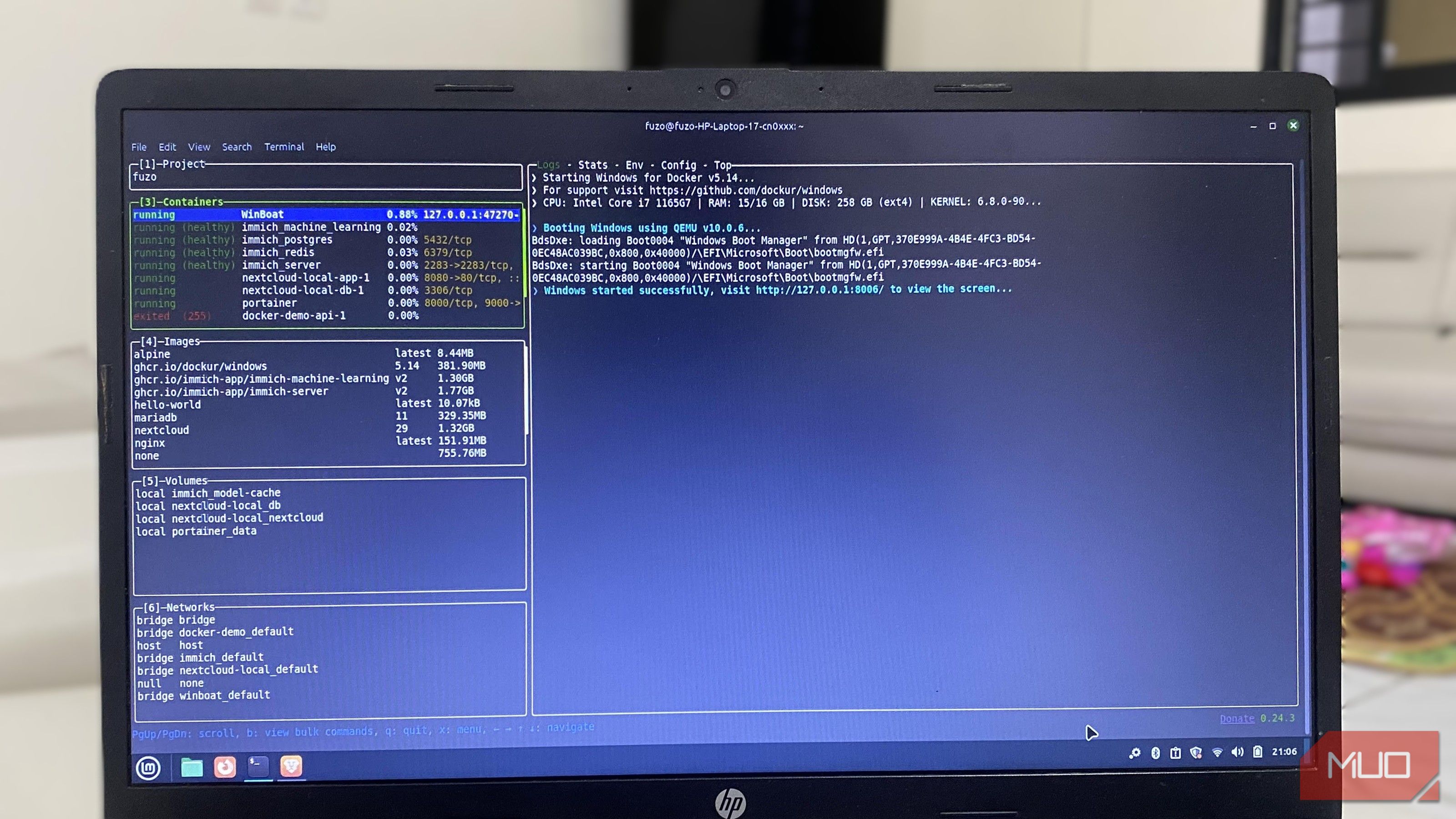Viewport: 1456px width, 819px height.
Task: Switch to the Config tab
Action: 678,165
